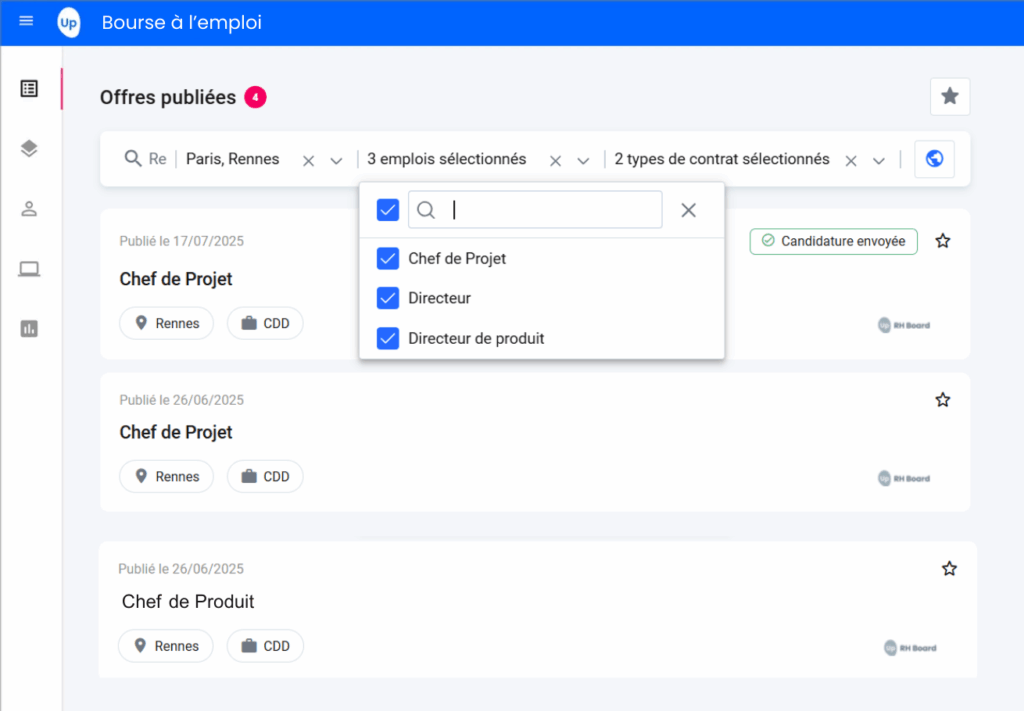Open the offers list sidebar icon
Image resolution: width=1024 pixels, height=711 pixels.
click(29, 89)
